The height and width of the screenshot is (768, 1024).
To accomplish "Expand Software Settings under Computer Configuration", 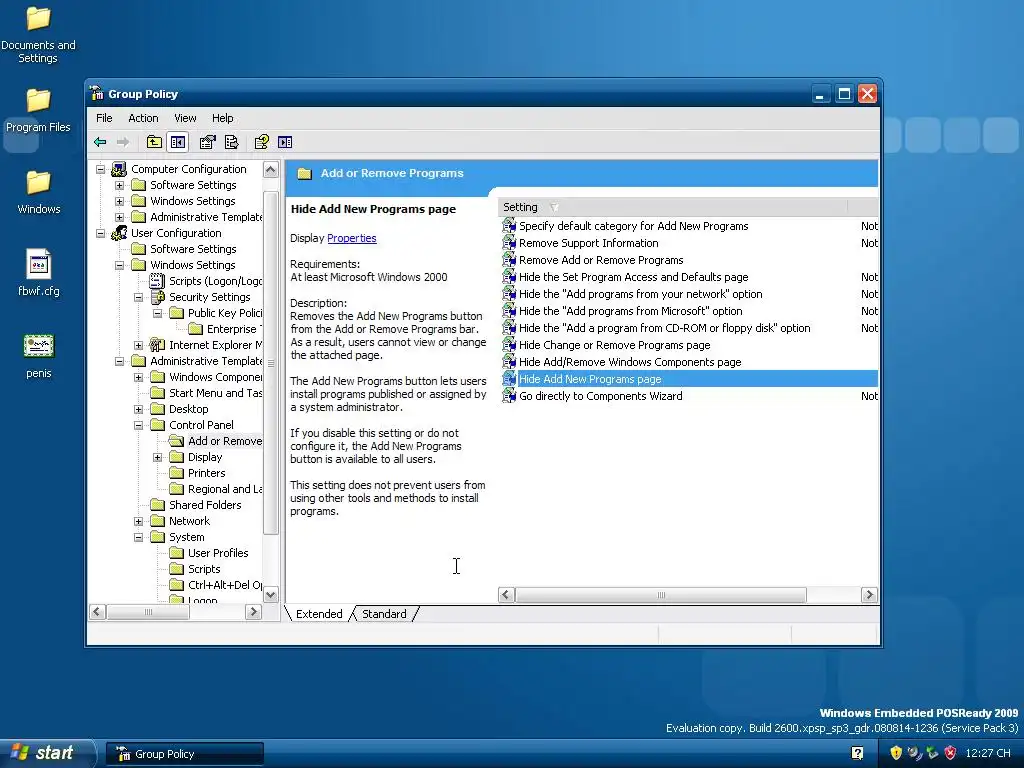I will (120, 185).
